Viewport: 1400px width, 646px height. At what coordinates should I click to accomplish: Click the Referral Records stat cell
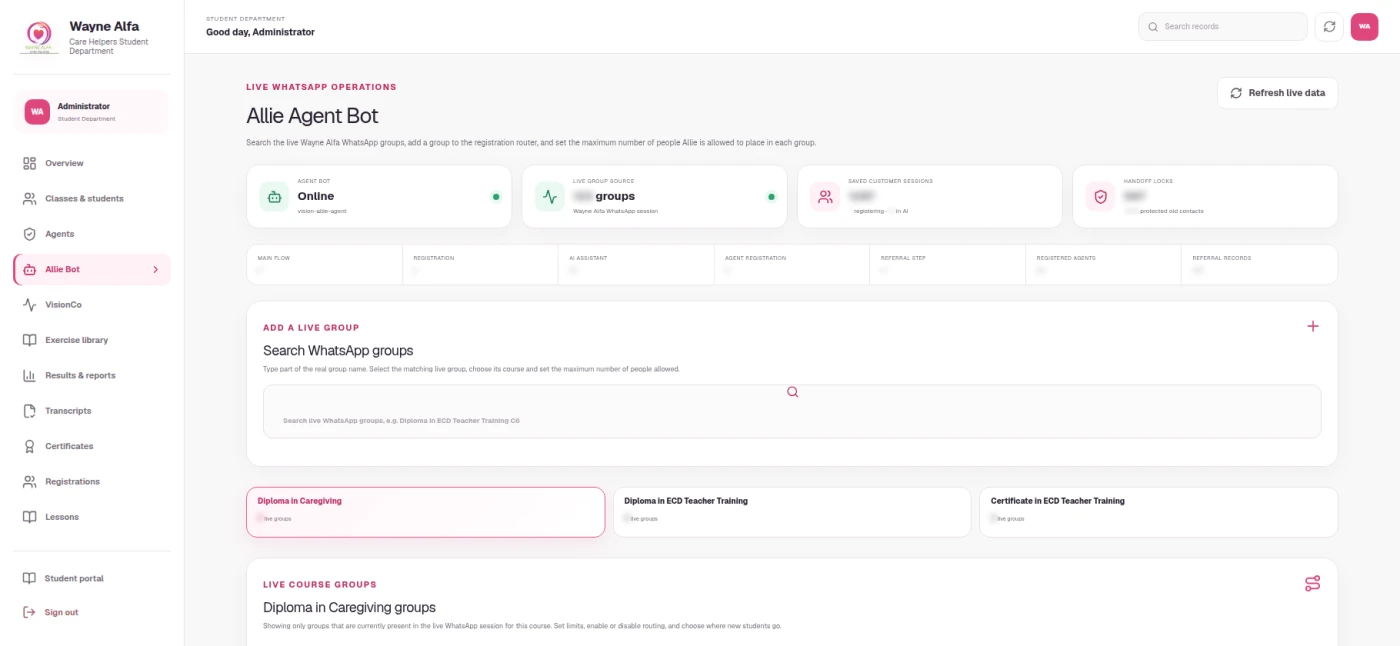[x=1259, y=265]
